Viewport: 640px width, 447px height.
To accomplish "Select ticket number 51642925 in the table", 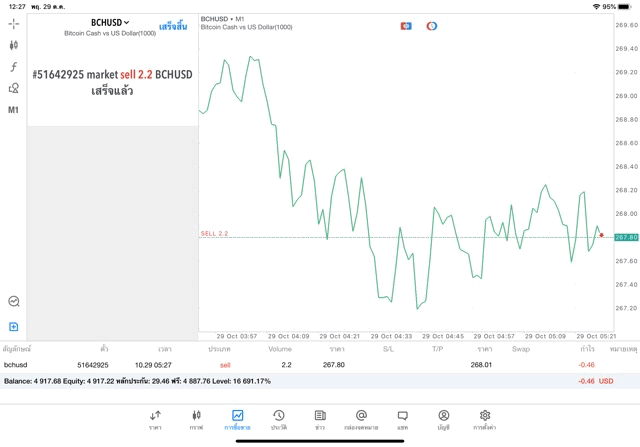I will (x=93, y=365).
